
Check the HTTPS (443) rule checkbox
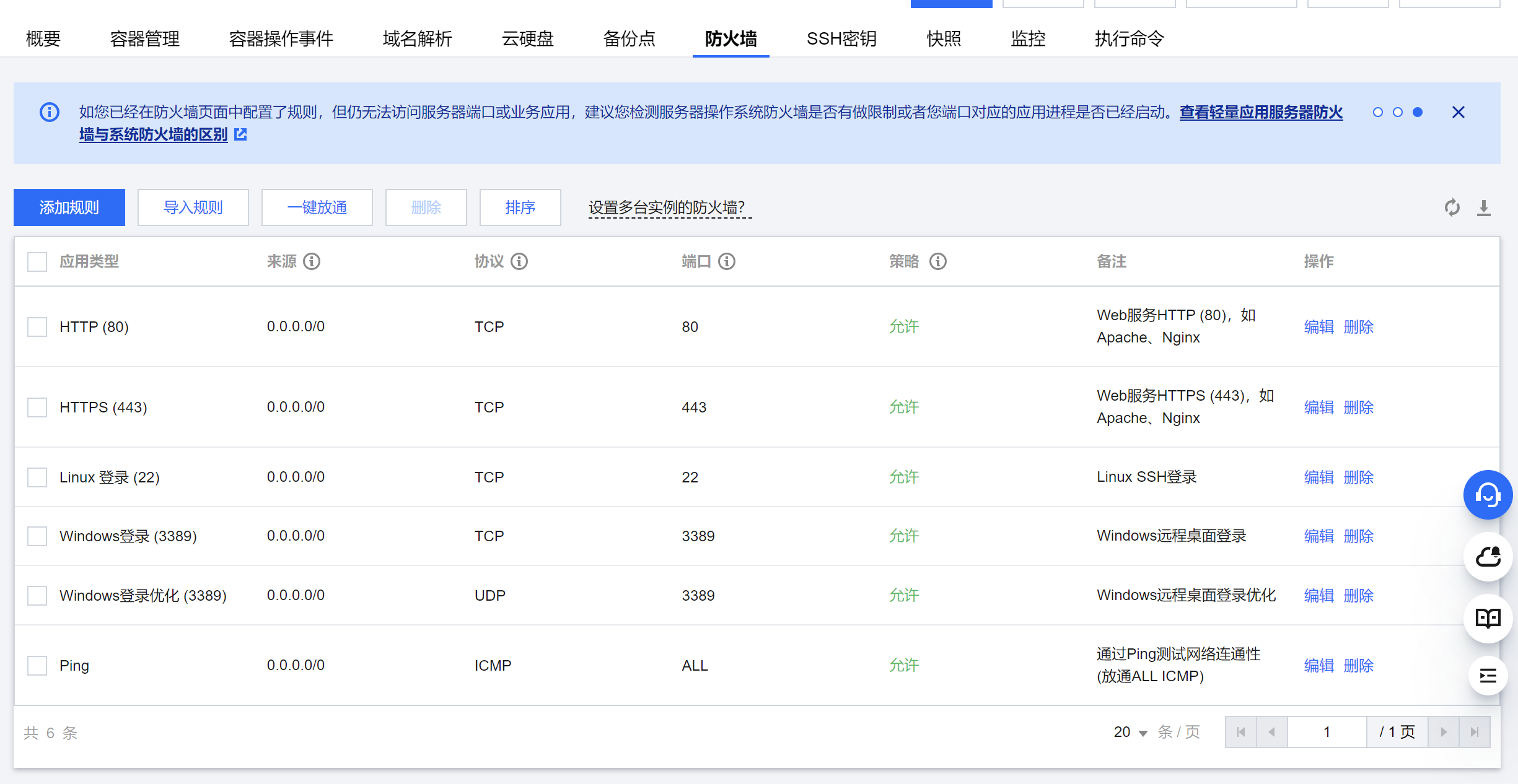click(37, 407)
